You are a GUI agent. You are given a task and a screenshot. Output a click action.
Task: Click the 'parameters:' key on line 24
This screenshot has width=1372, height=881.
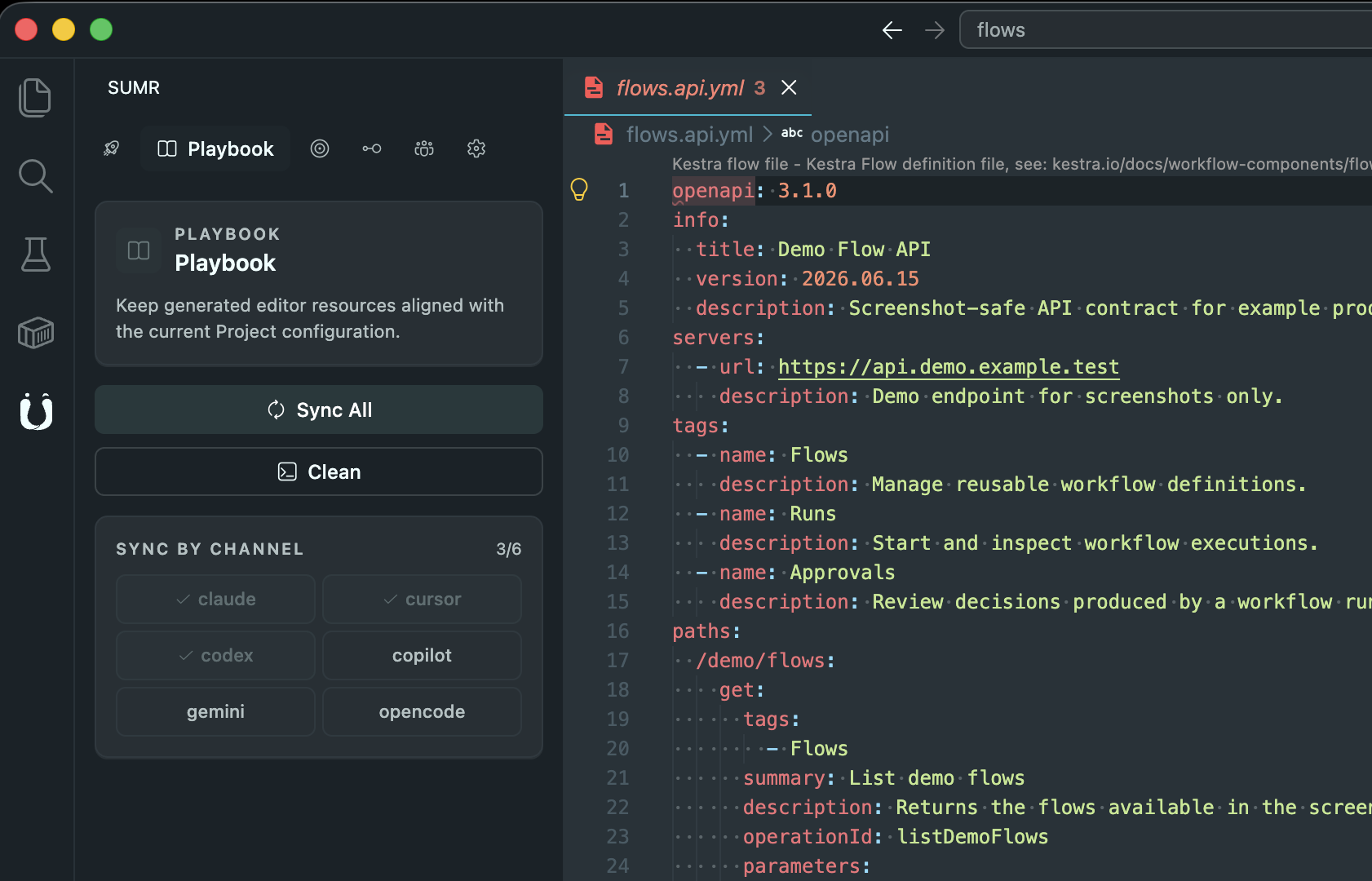(807, 866)
